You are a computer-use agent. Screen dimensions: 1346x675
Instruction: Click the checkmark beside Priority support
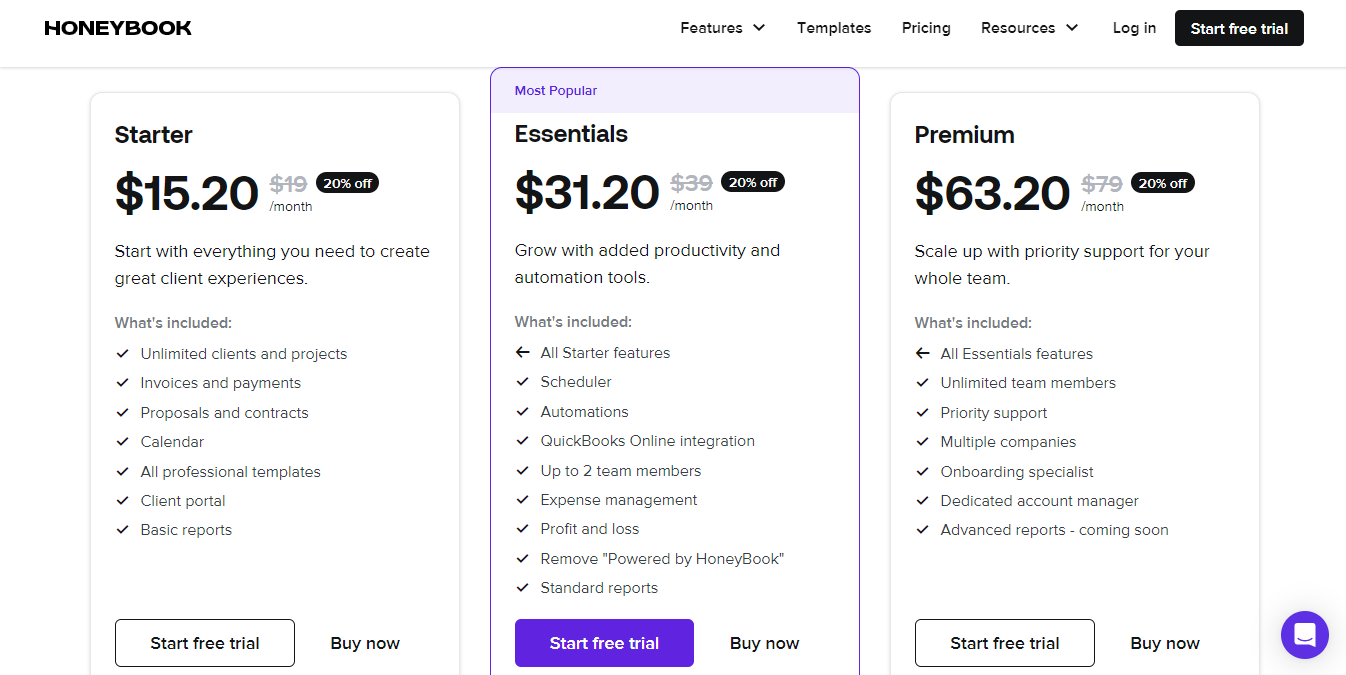(922, 413)
